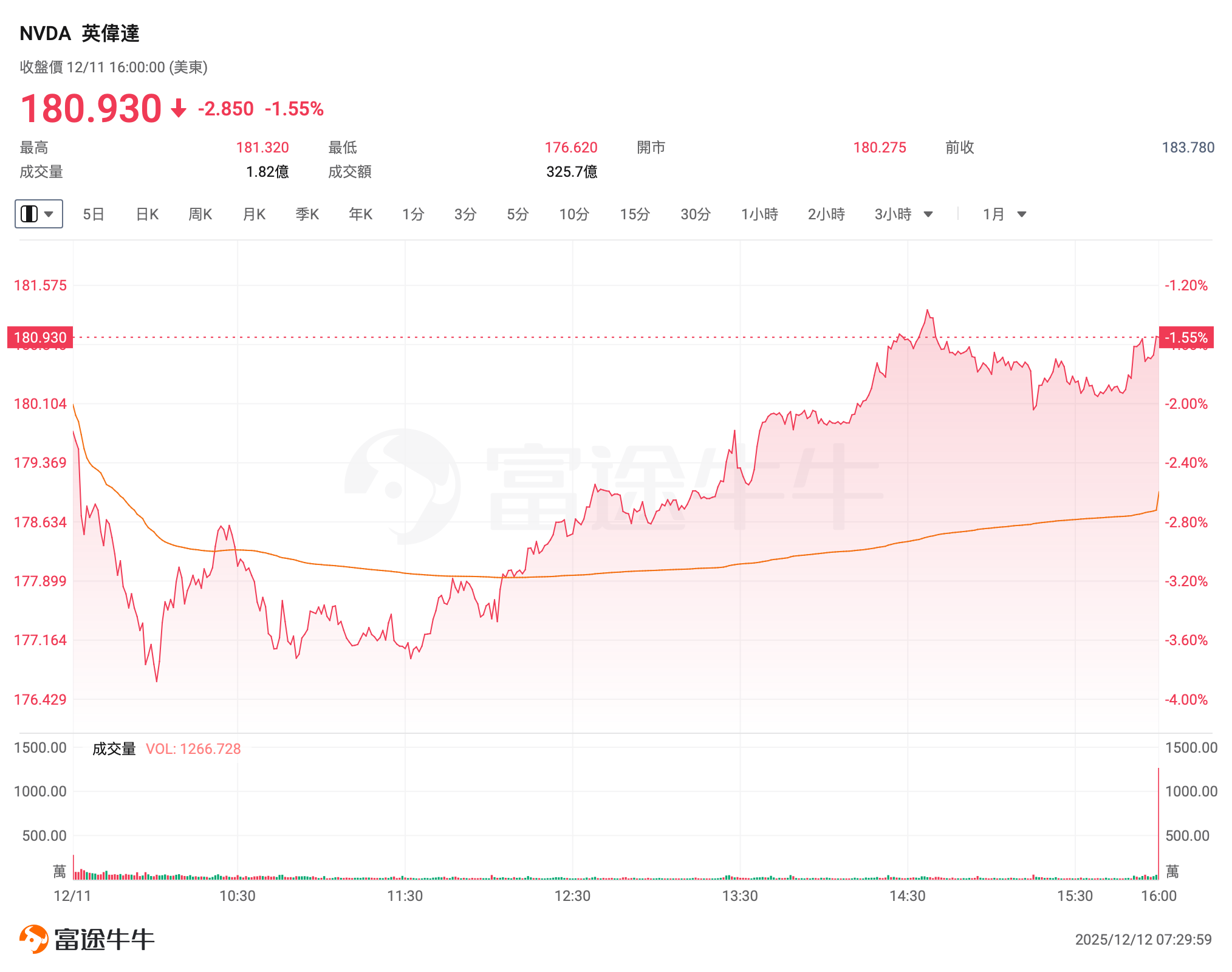
Task: Select the 年K yearly chart
Action: [x=360, y=214]
